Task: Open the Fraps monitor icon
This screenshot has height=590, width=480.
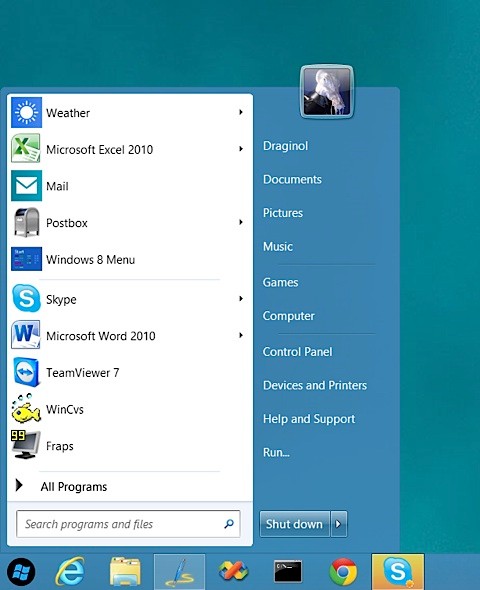Action: click(x=26, y=444)
